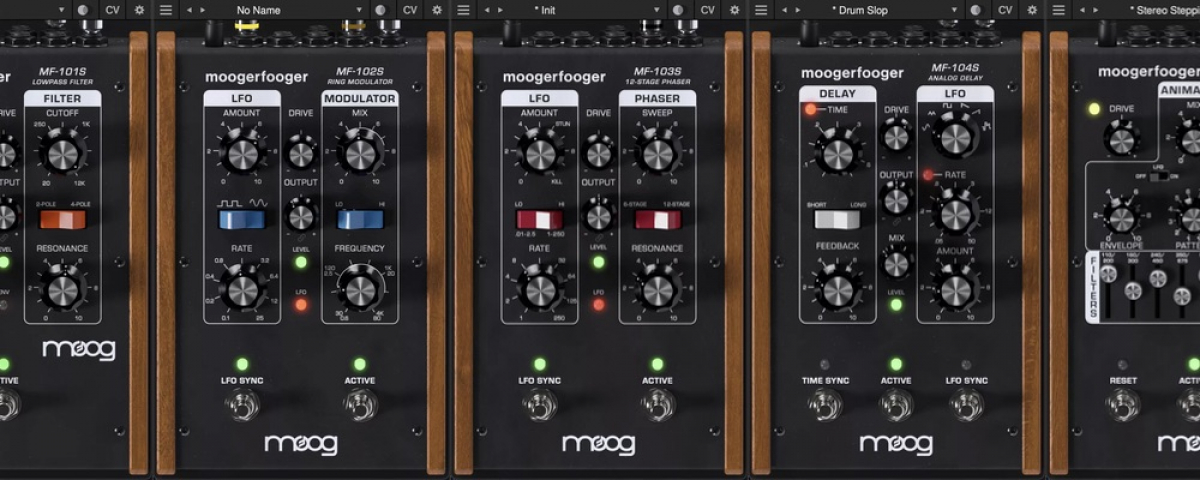Image resolution: width=1200 pixels, height=480 pixels.
Task: Open the hamburger menu of the MF-103S phaser
Action: point(464,9)
